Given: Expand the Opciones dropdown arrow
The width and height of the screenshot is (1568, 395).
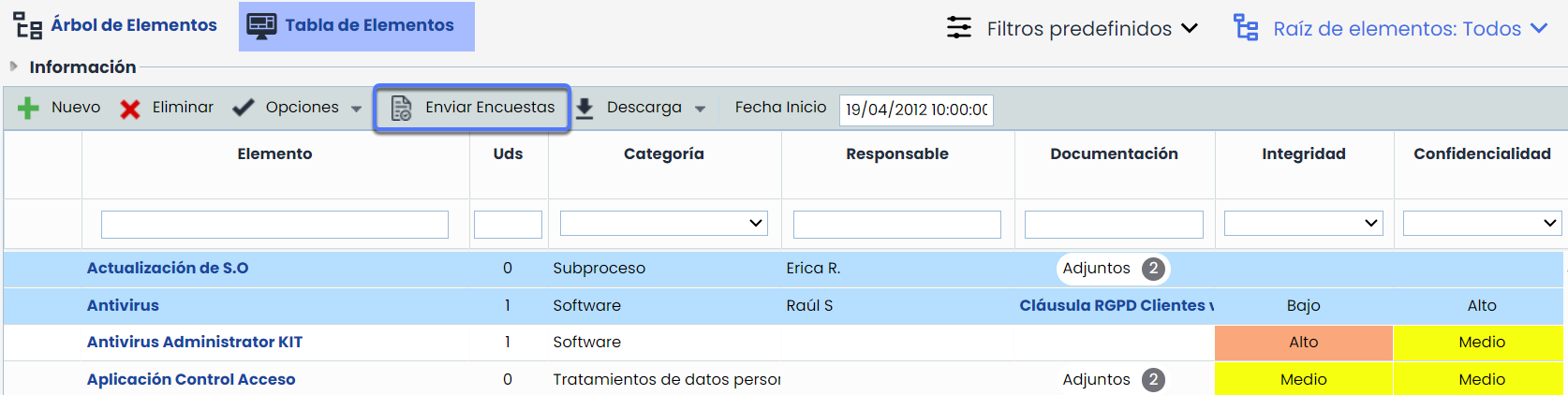Looking at the screenshot, I should [x=356, y=109].
